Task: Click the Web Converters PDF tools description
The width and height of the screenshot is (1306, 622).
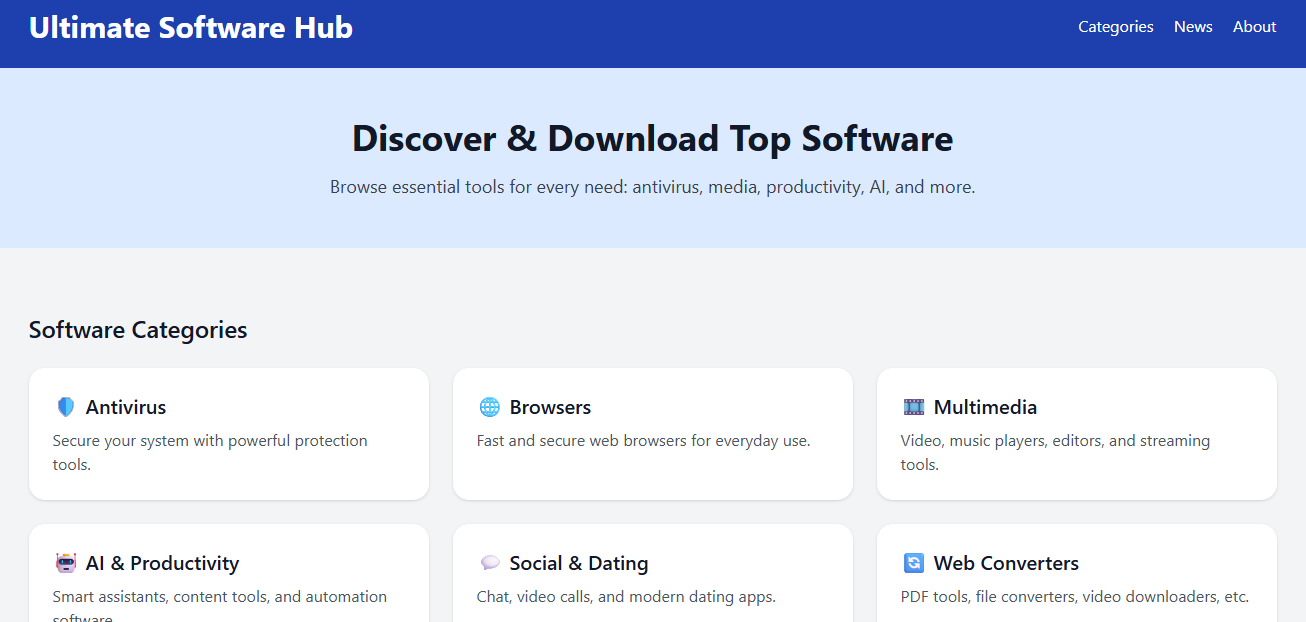Action: tap(1075, 596)
